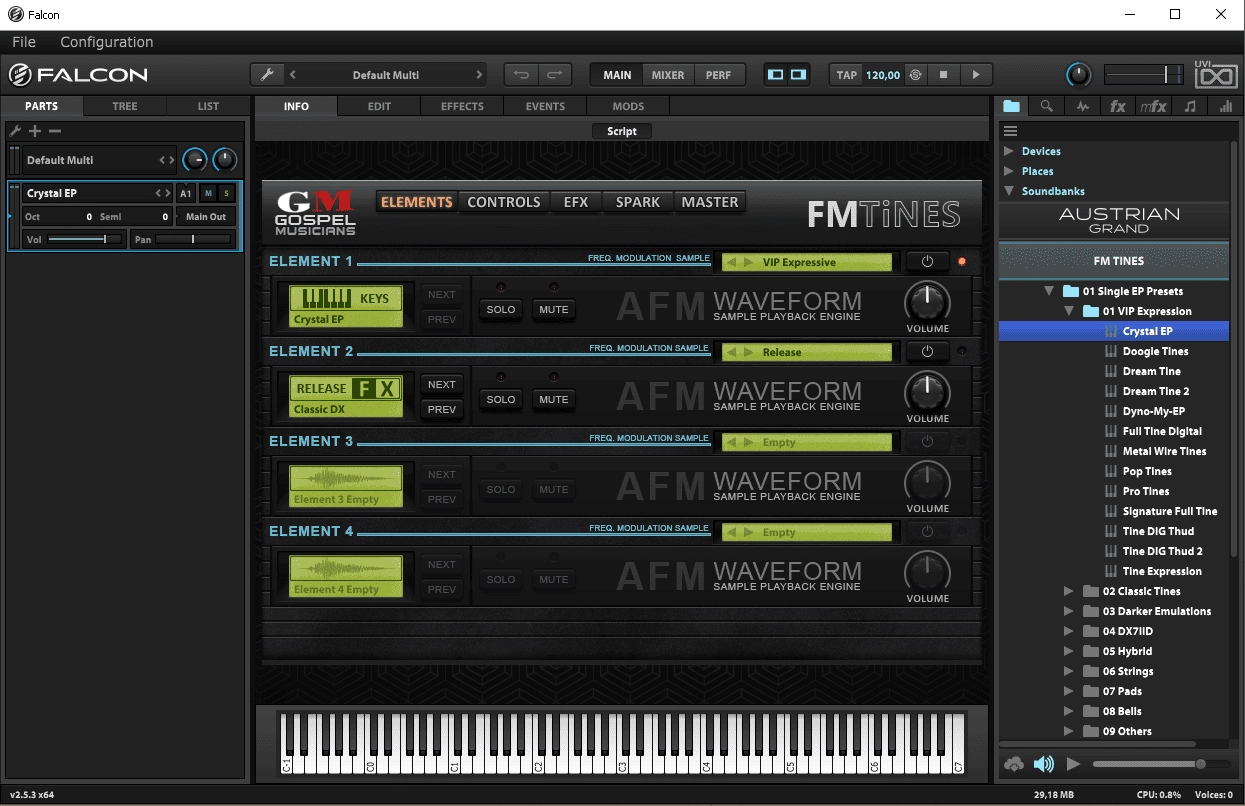
Task: Open the bar chart modulation tab in the browser
Action: (1226, 106)
